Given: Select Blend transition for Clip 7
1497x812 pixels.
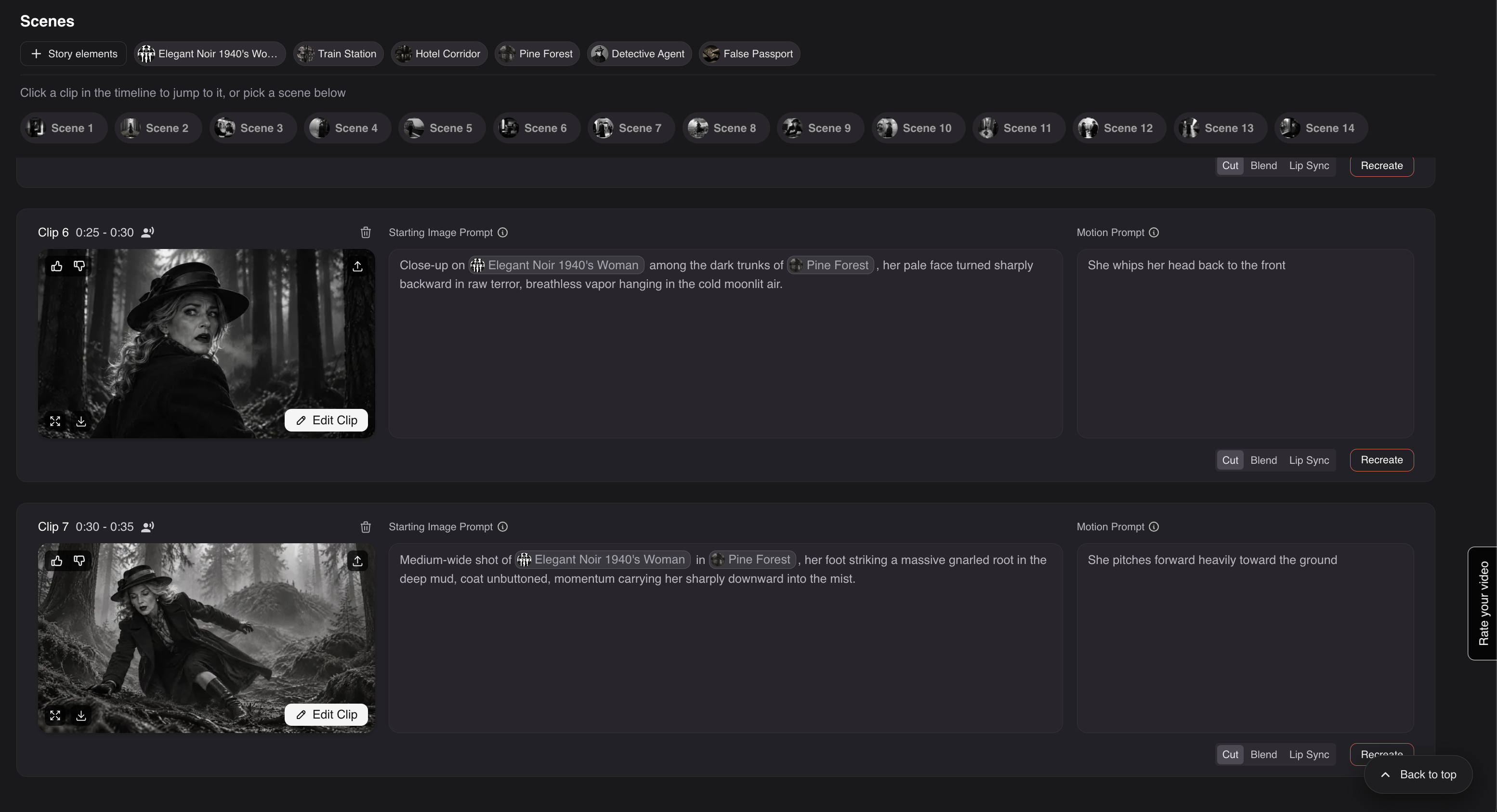Looking at the screenshot, I should [1263, 755].
